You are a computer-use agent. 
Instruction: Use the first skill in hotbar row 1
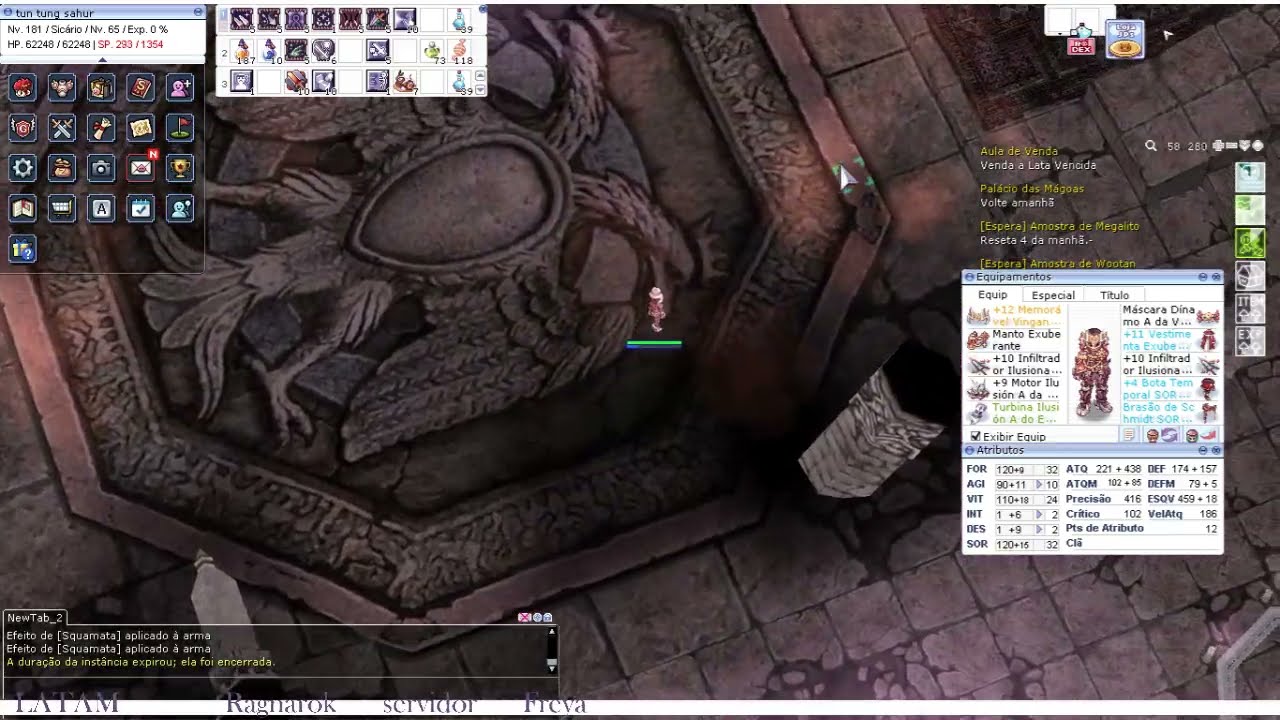[242, 20]
